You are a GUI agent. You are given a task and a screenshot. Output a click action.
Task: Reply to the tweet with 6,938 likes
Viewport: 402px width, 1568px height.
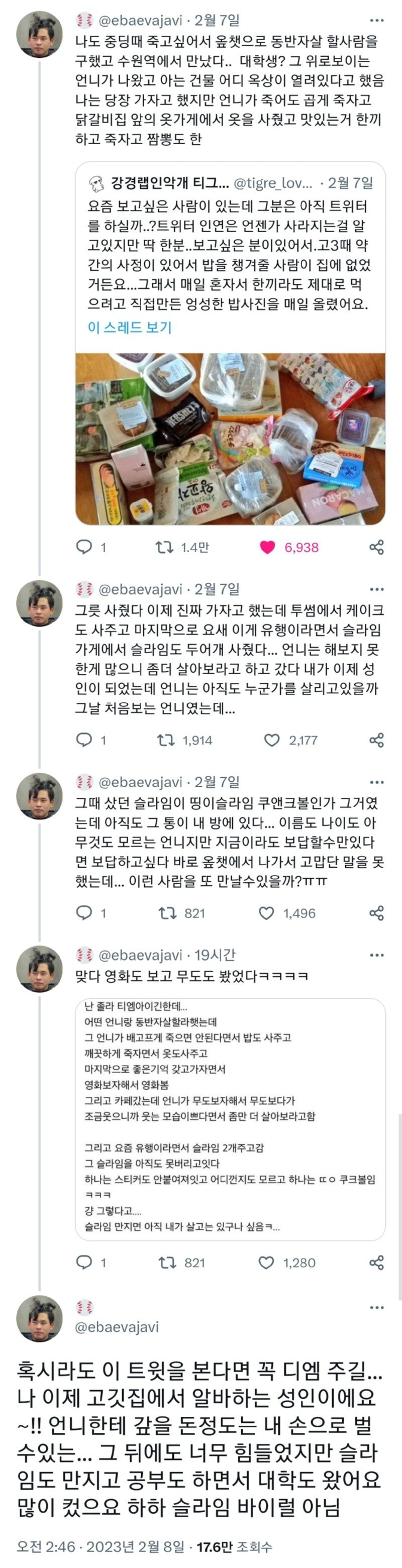point(83,547)
